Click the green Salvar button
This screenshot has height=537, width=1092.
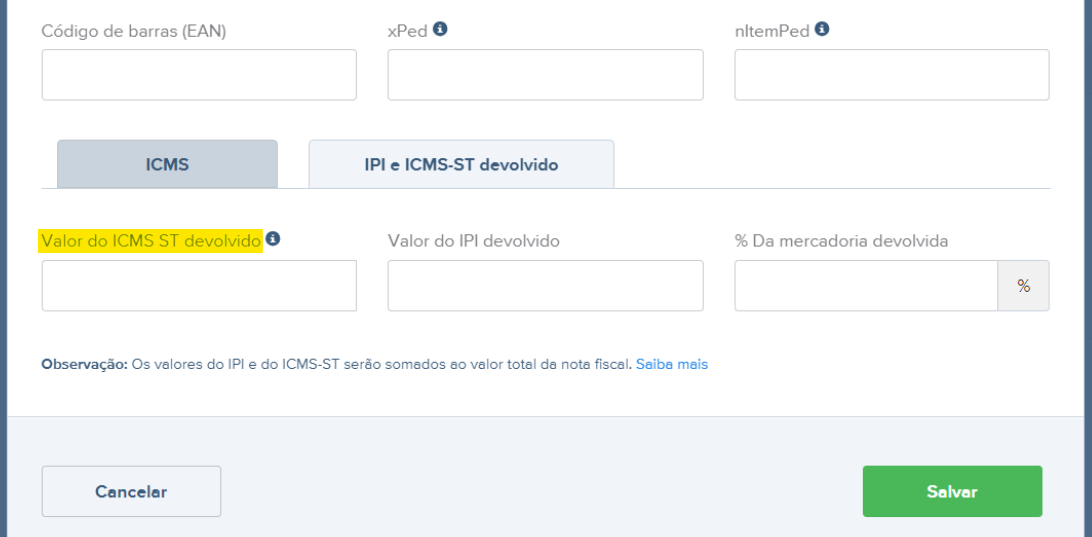tap(952, 491)
